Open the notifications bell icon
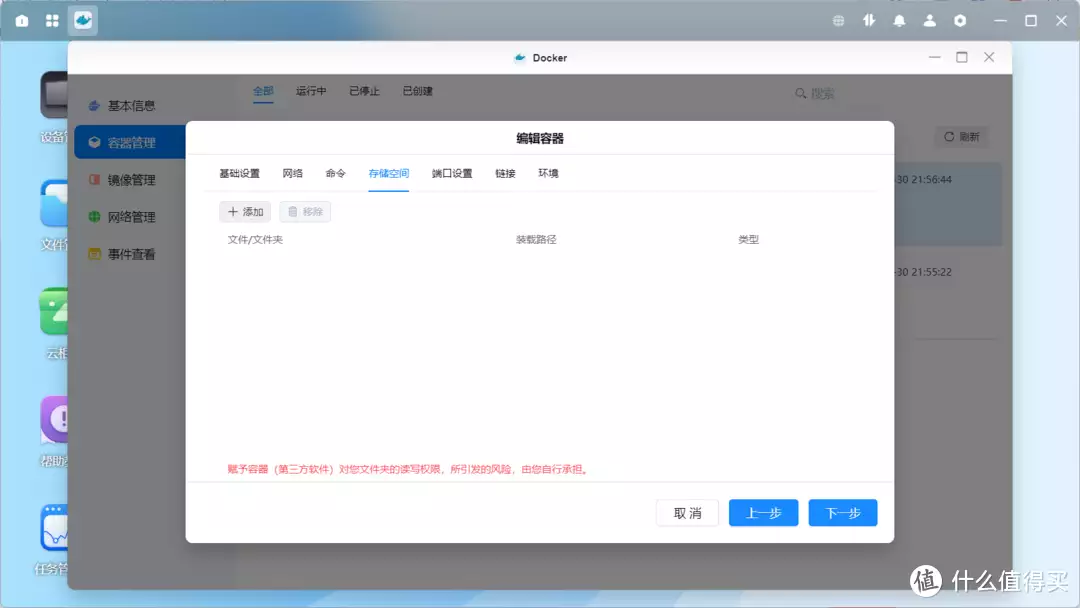 coord(900,21)
